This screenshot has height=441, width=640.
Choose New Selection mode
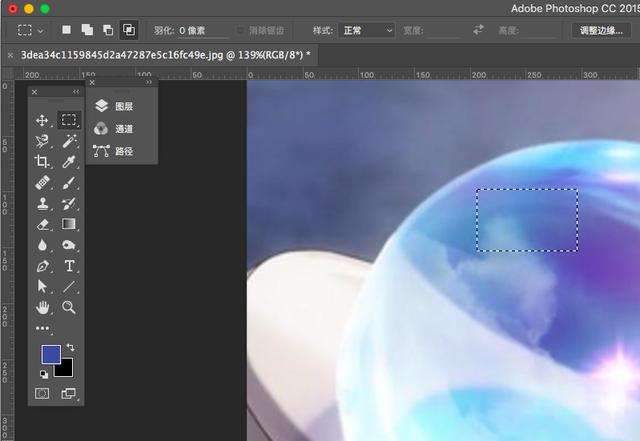coord(67,30)
